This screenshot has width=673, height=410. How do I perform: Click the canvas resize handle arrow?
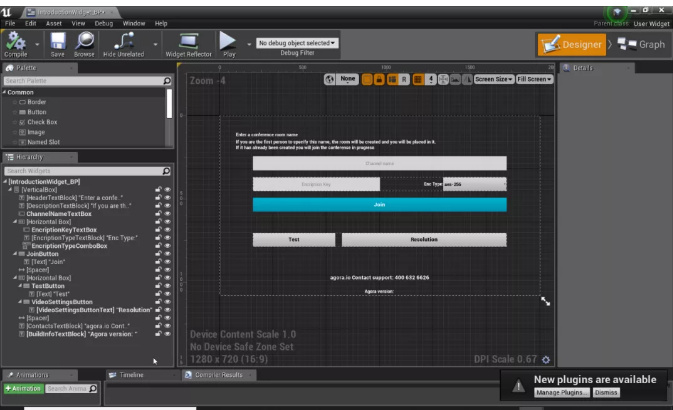pos(546,301)
